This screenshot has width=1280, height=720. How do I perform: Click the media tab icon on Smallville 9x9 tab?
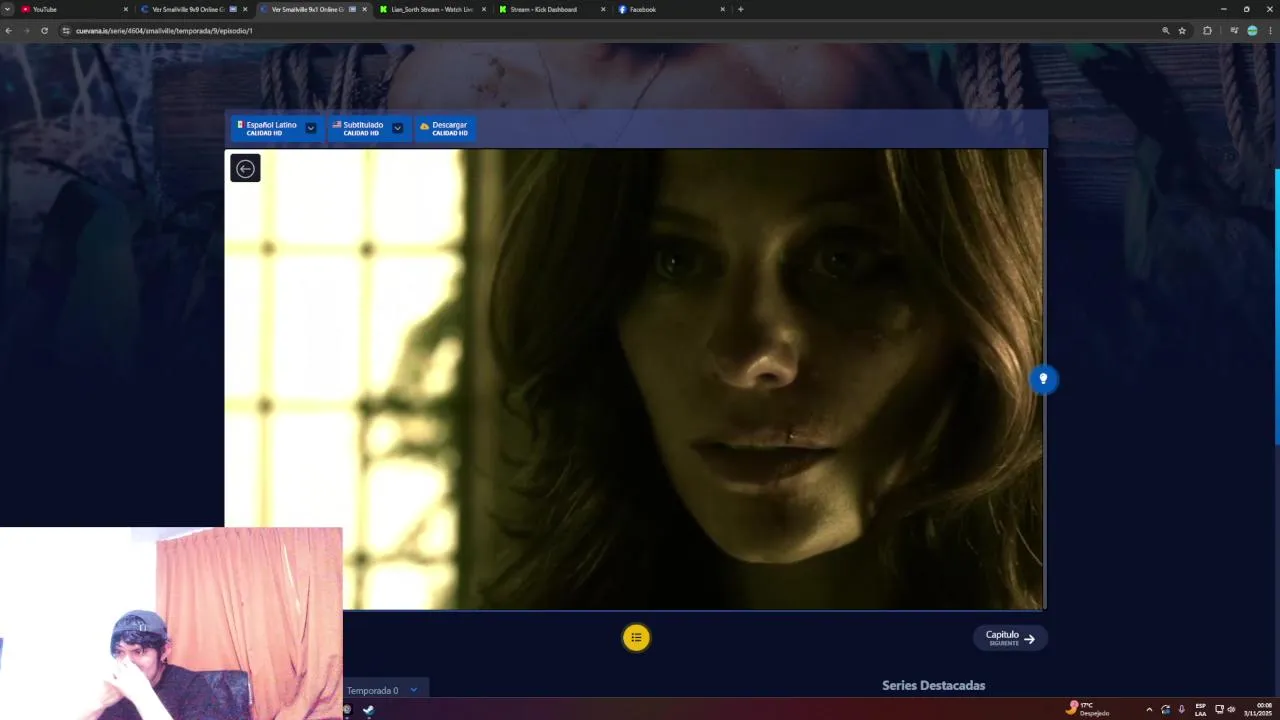tap(233, 9)
